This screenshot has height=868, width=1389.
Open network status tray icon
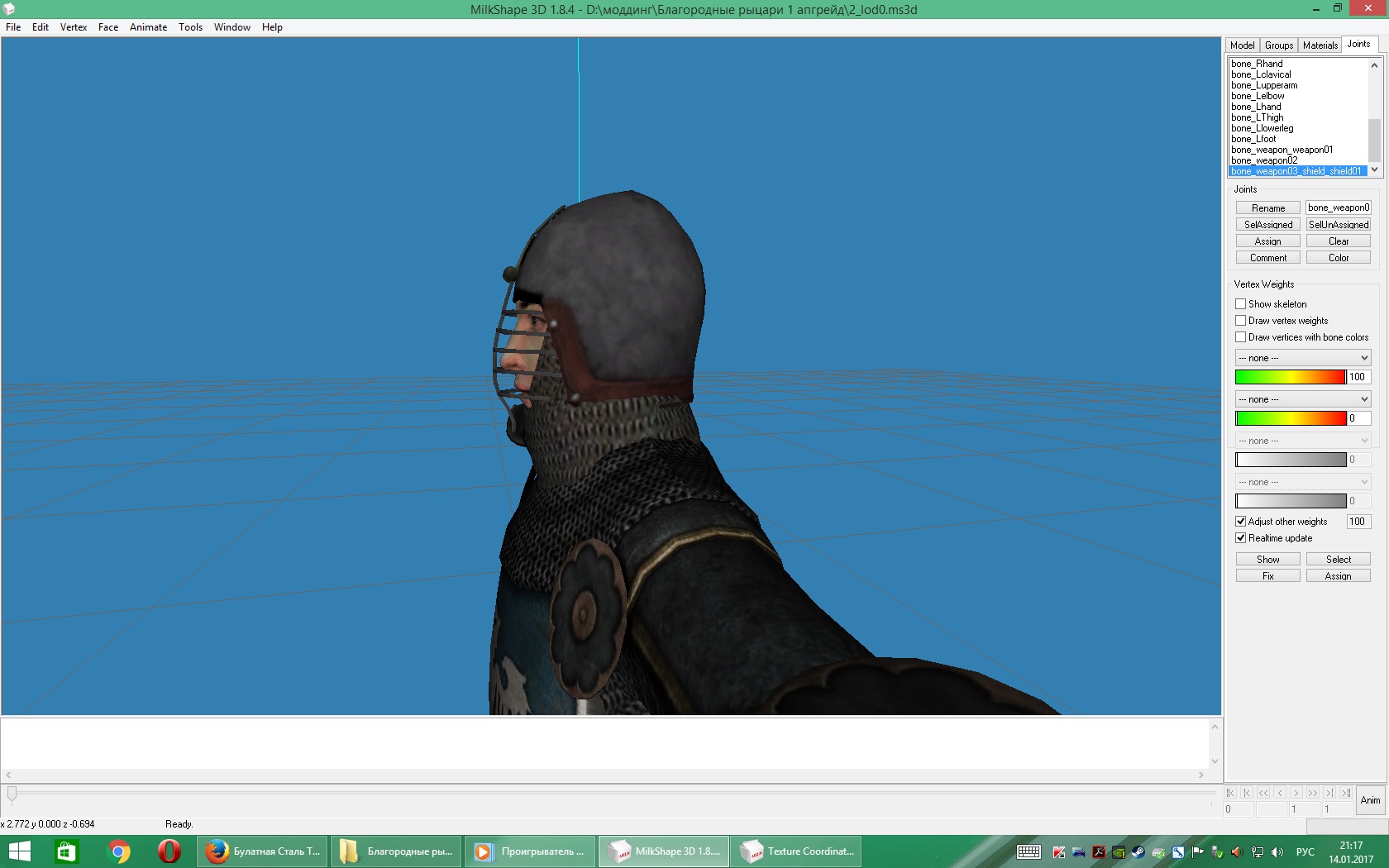[1258, 852]
